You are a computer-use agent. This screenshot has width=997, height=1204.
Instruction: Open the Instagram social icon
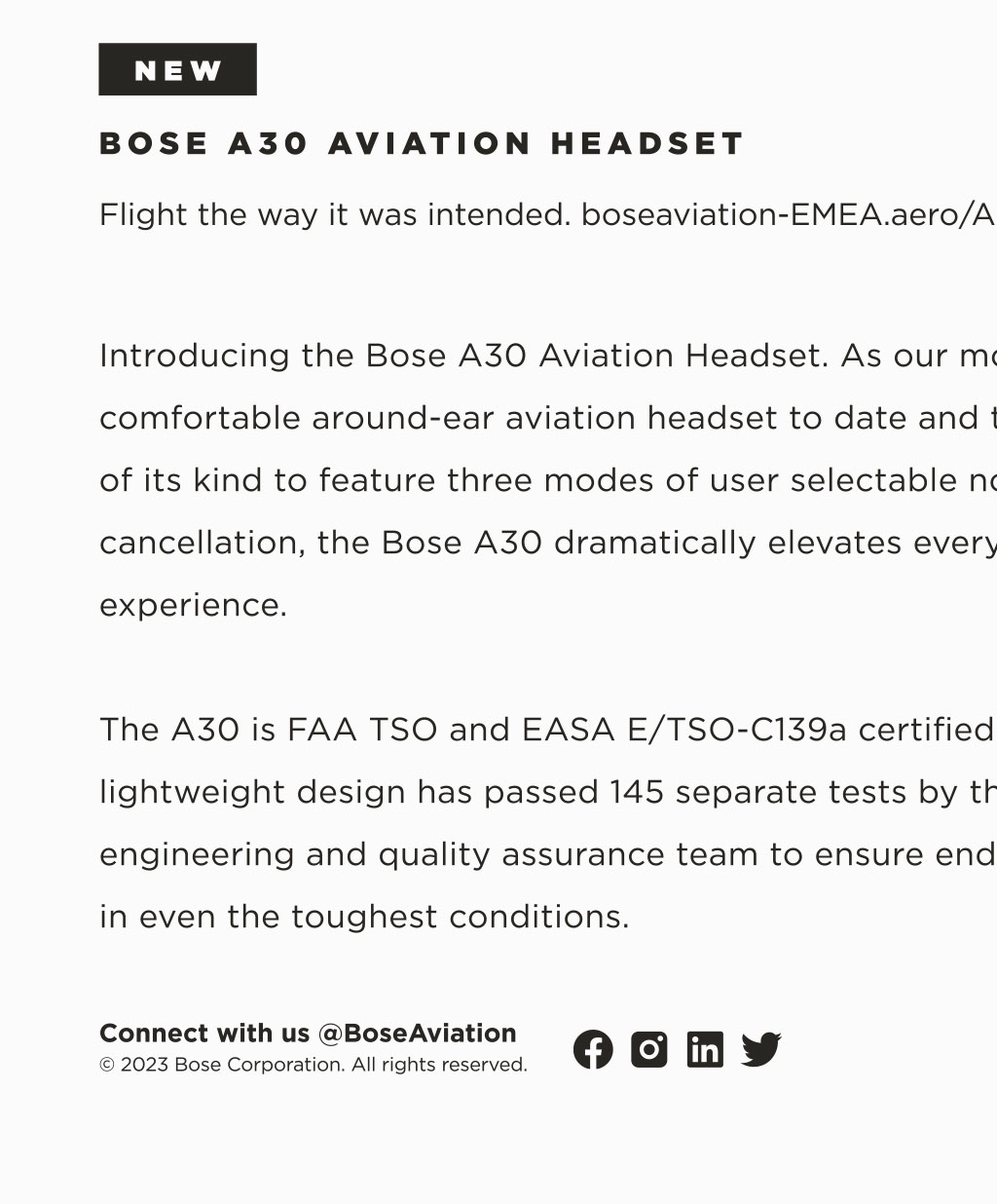pyautogui.click(x=649, y=1049)
